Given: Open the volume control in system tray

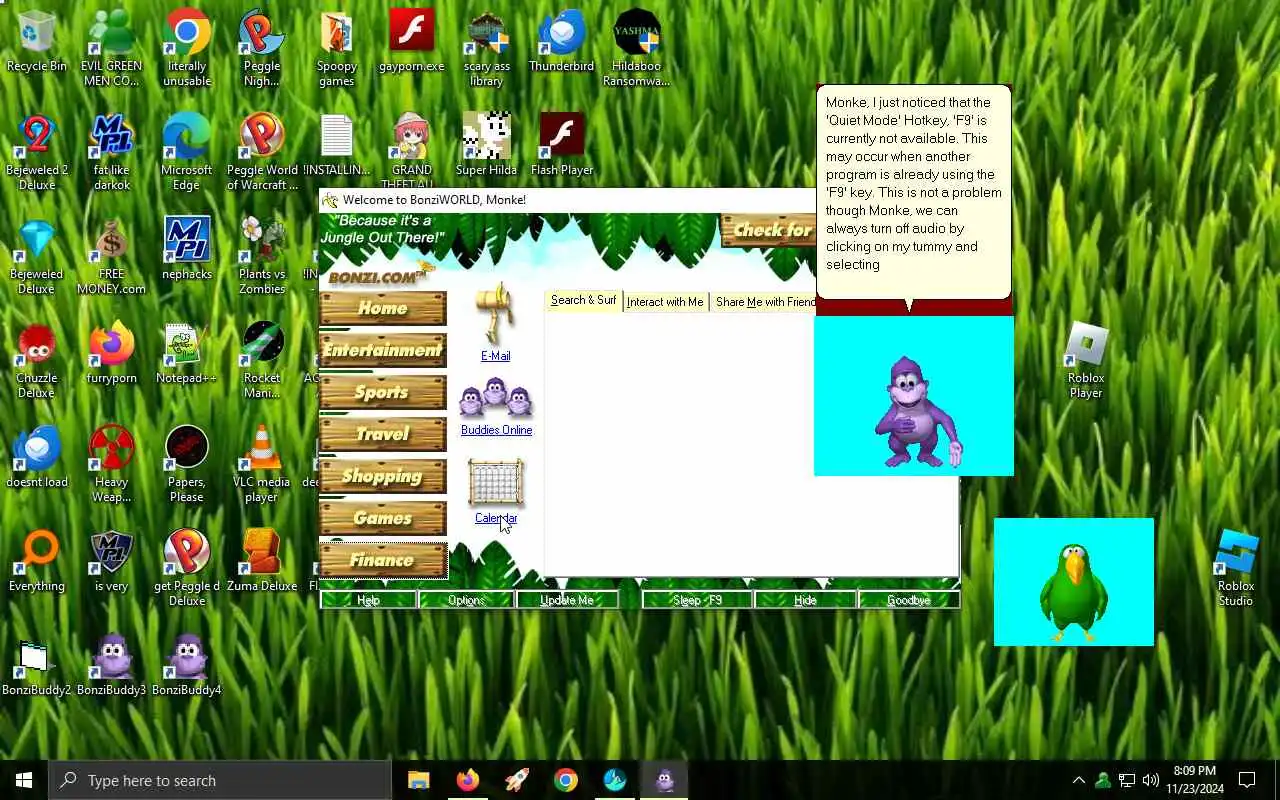Looking at the screenshot, I should coord(1151,780).
